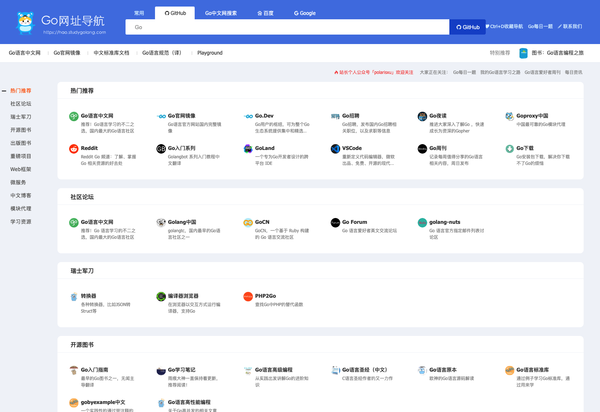Jump to 社区论坛 in the left sidebar
Image resolution: width=600 pixels, height=412 pixels.
(21, 104)
